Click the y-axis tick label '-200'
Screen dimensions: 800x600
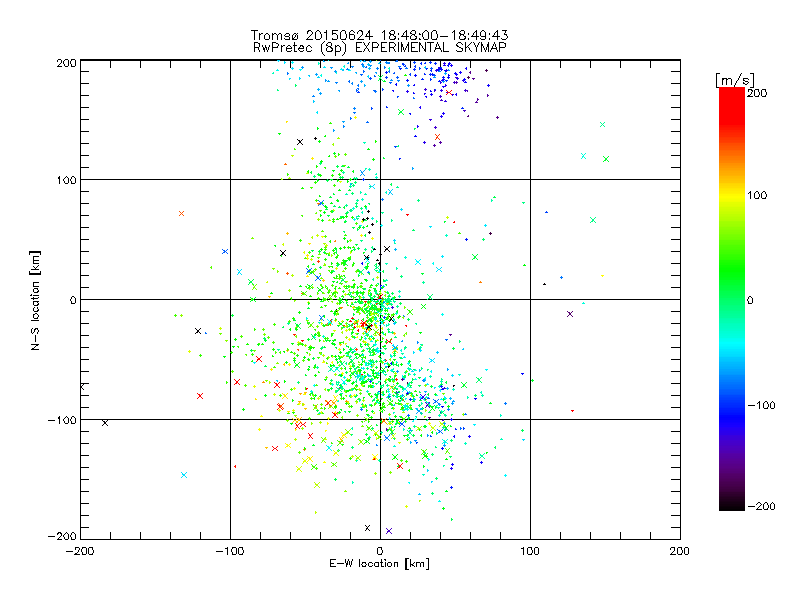tap(62, 536)
